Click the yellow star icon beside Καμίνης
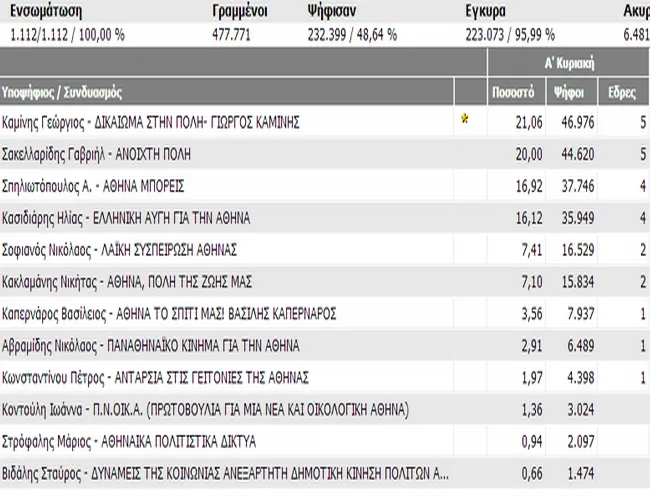The height and width of the screenshot is (500, 650). (465, 119)
